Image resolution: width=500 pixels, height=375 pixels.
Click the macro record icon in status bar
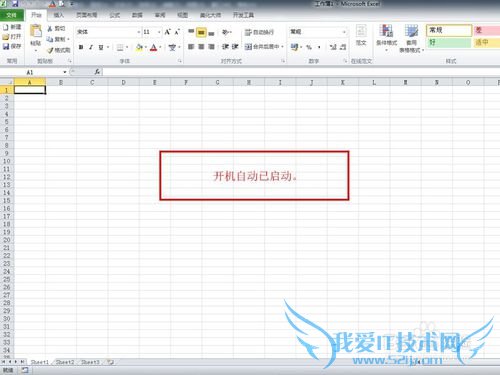click(x=25, y=370)
